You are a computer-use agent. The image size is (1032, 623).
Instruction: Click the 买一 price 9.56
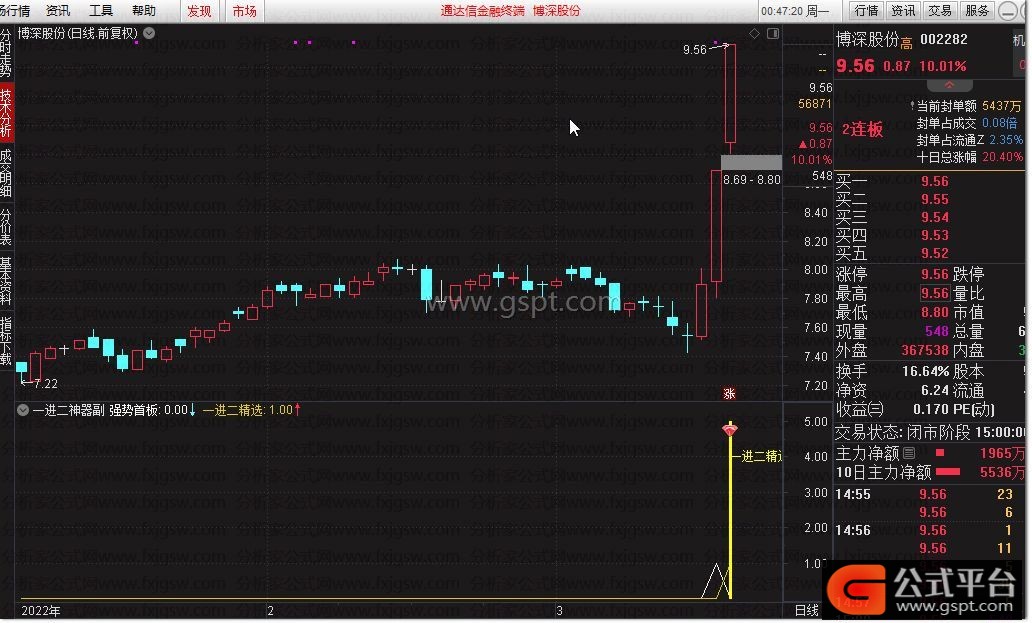tap(935, 181)
